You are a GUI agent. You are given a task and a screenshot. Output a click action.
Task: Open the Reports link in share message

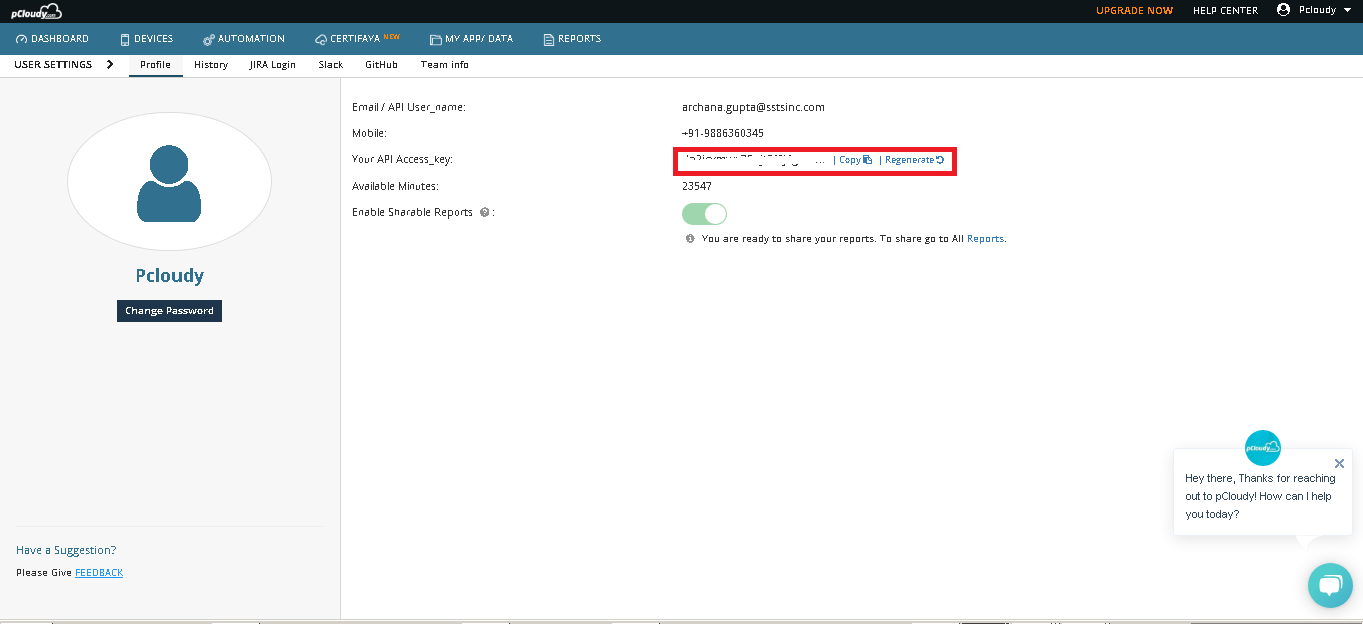pos(985,239)
